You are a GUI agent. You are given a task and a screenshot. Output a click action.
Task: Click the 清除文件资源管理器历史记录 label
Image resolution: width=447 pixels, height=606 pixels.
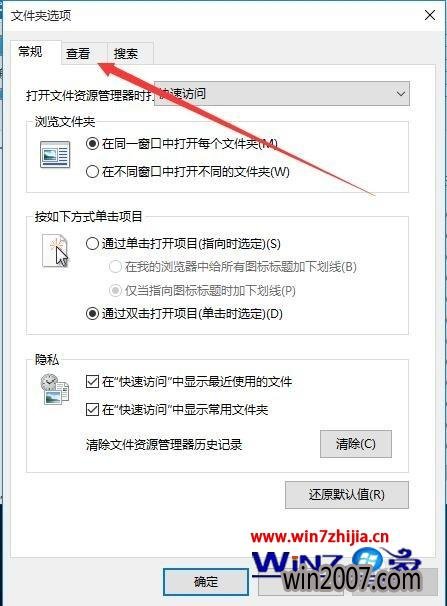click(x=164, y=444)
